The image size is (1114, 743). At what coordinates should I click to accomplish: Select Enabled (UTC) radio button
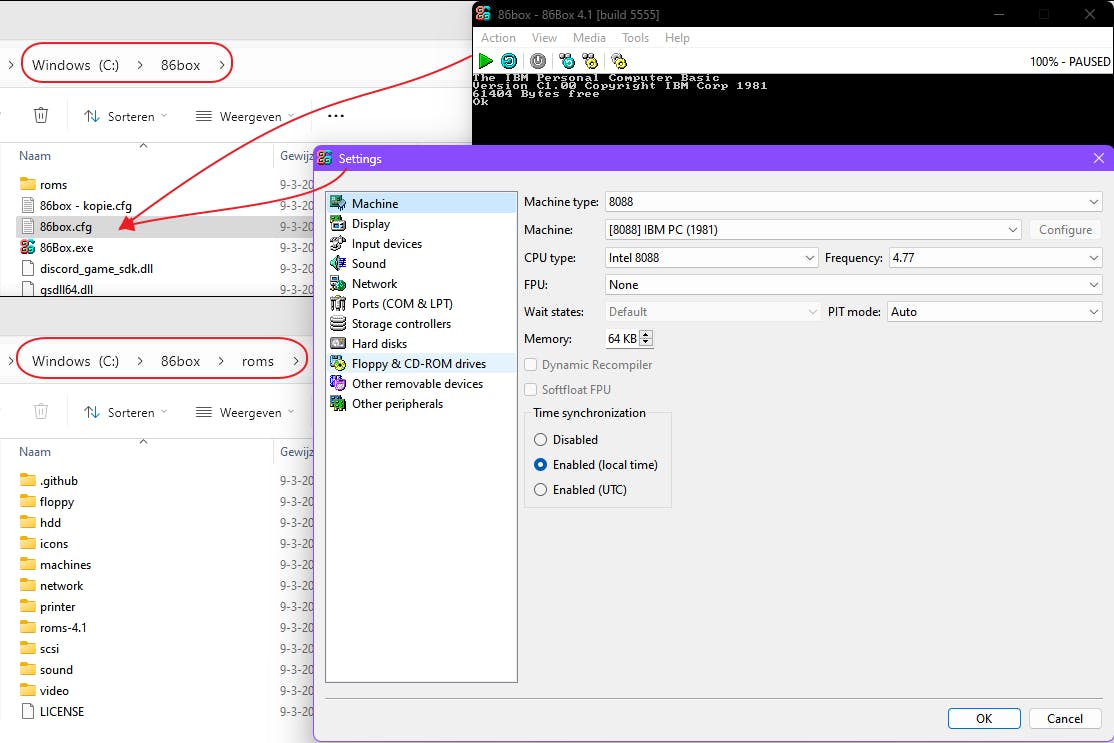click(540, 489)
